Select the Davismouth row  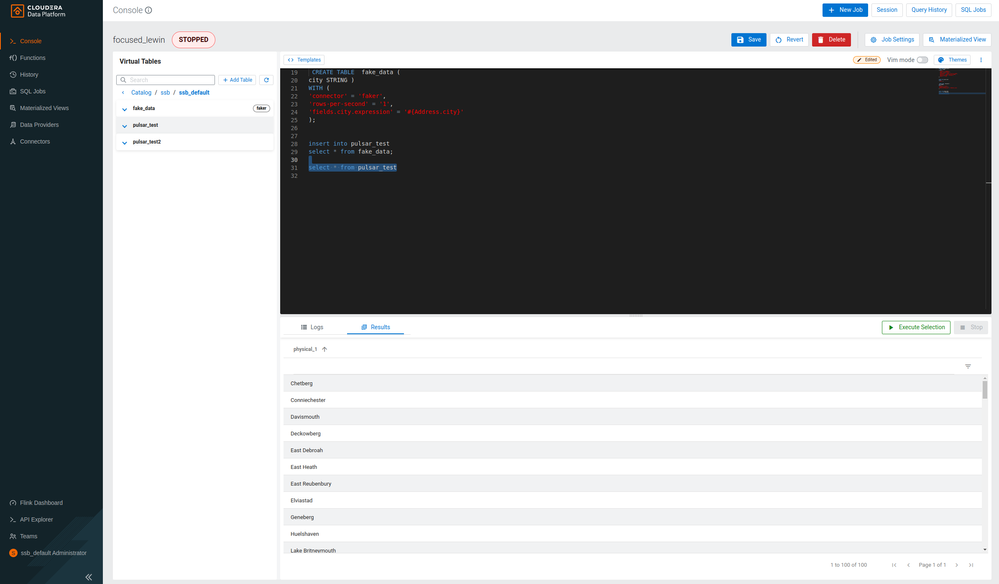[x=632, y=417]
